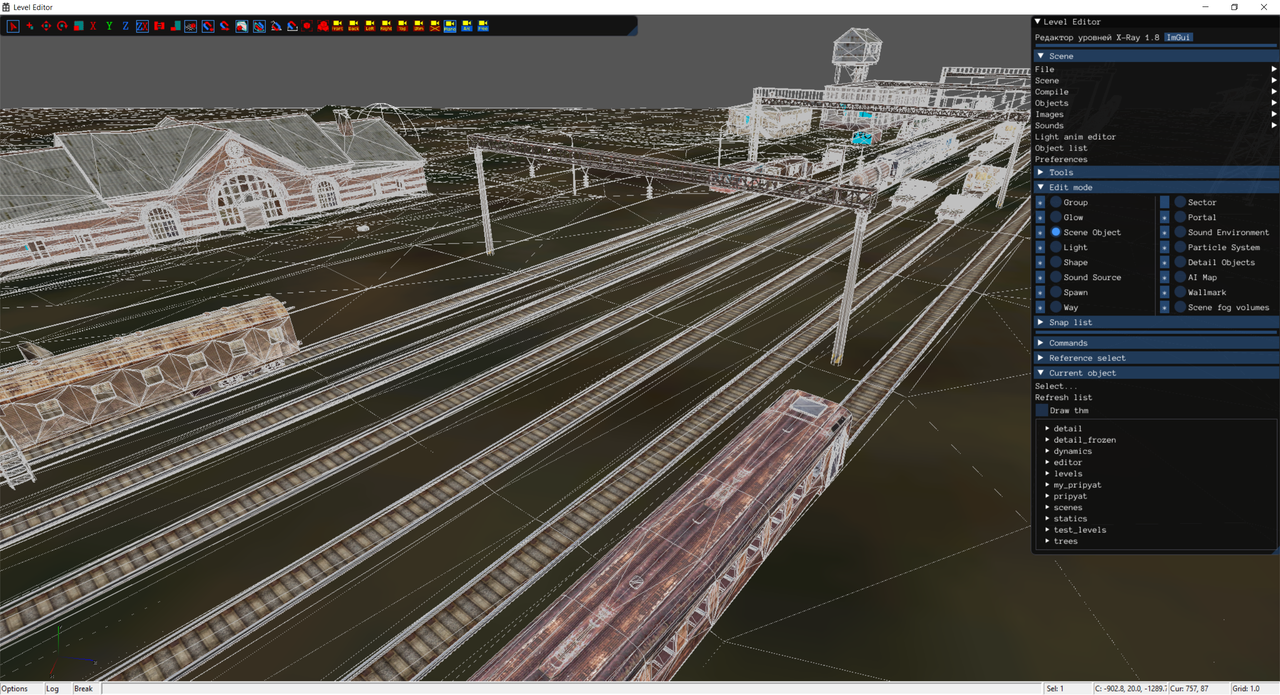Switch camera to Plane mode
Screen dimensions: 1280x695
450,26
